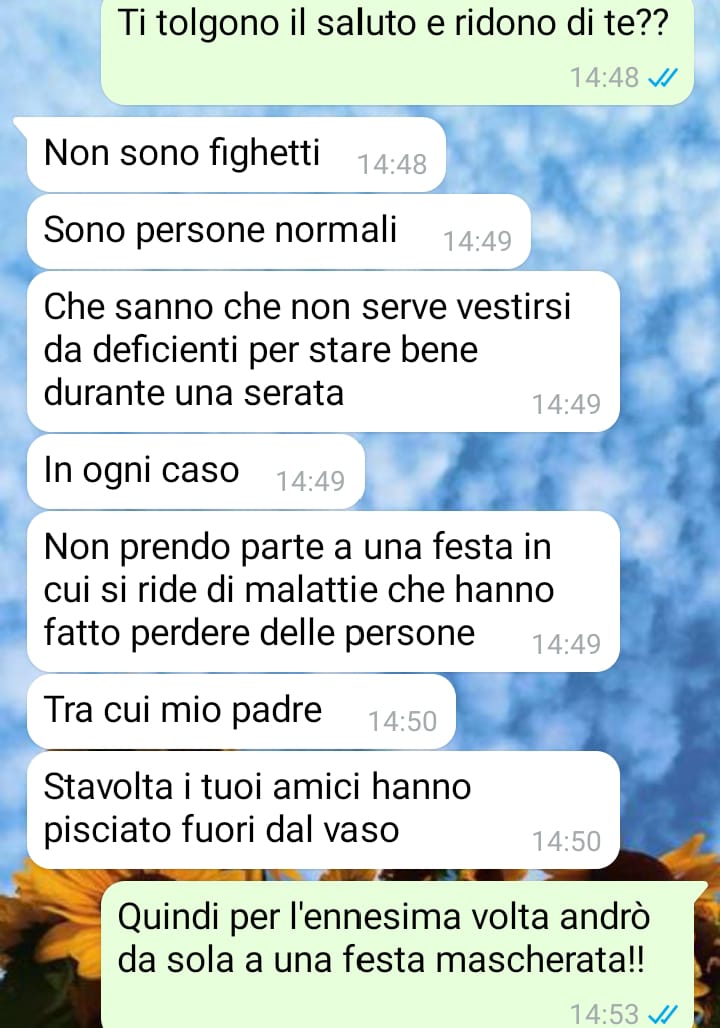Tap the 'Stavolta i tuoi amici hanno' bubble
This screenshot has width=720, height=1028.
click(323, 810)
